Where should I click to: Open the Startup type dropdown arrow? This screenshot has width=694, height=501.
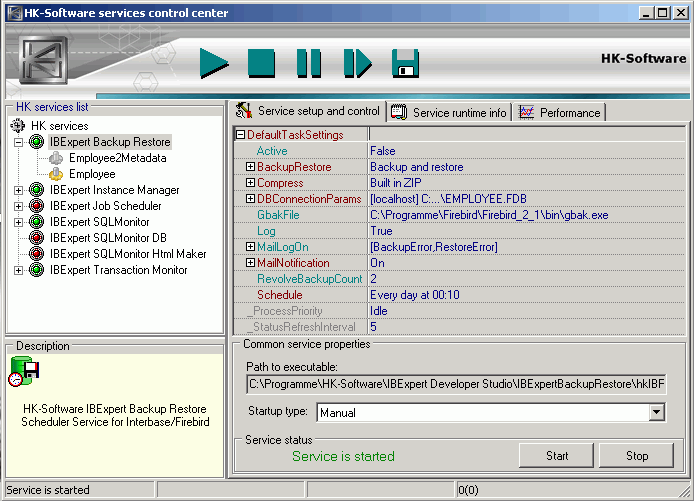(656, 412)
